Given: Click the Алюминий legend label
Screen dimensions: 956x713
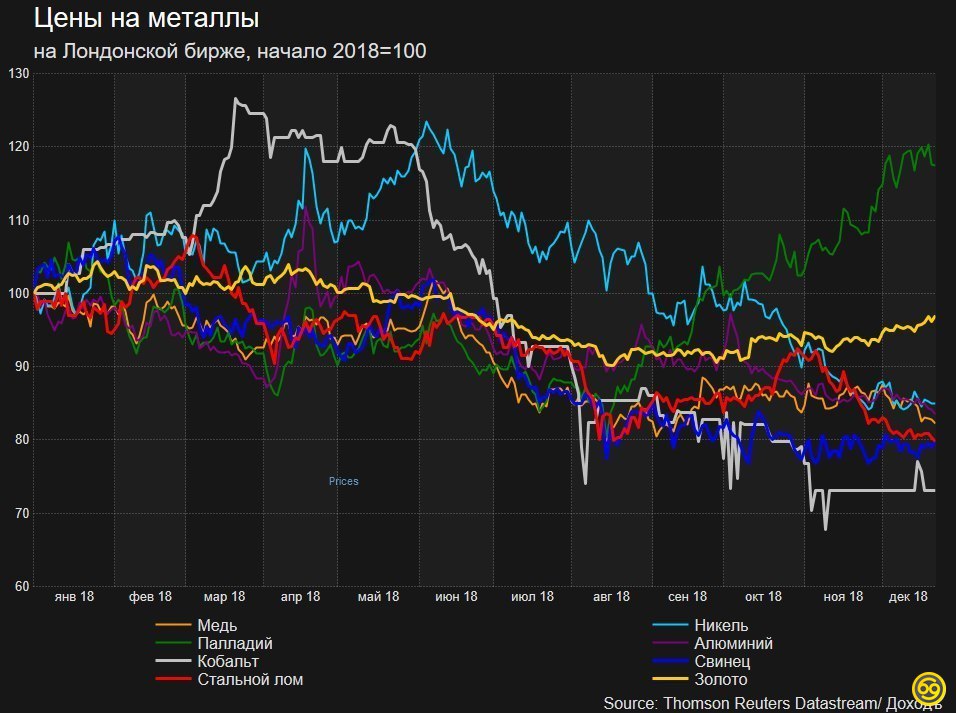Looking at the screenshot, I should pos(733,643).
